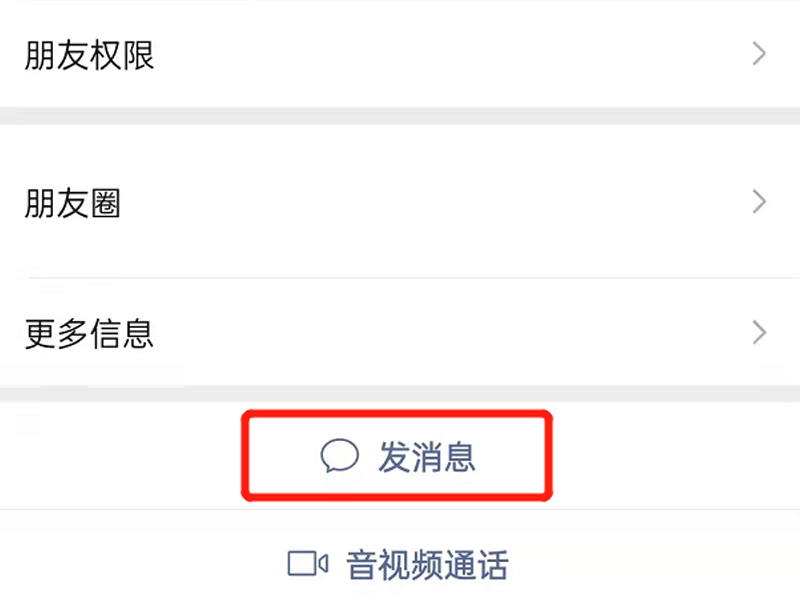Click the red-outlined send message box
This screenshot has height=600, width=800.
click(x=398, y=457)
